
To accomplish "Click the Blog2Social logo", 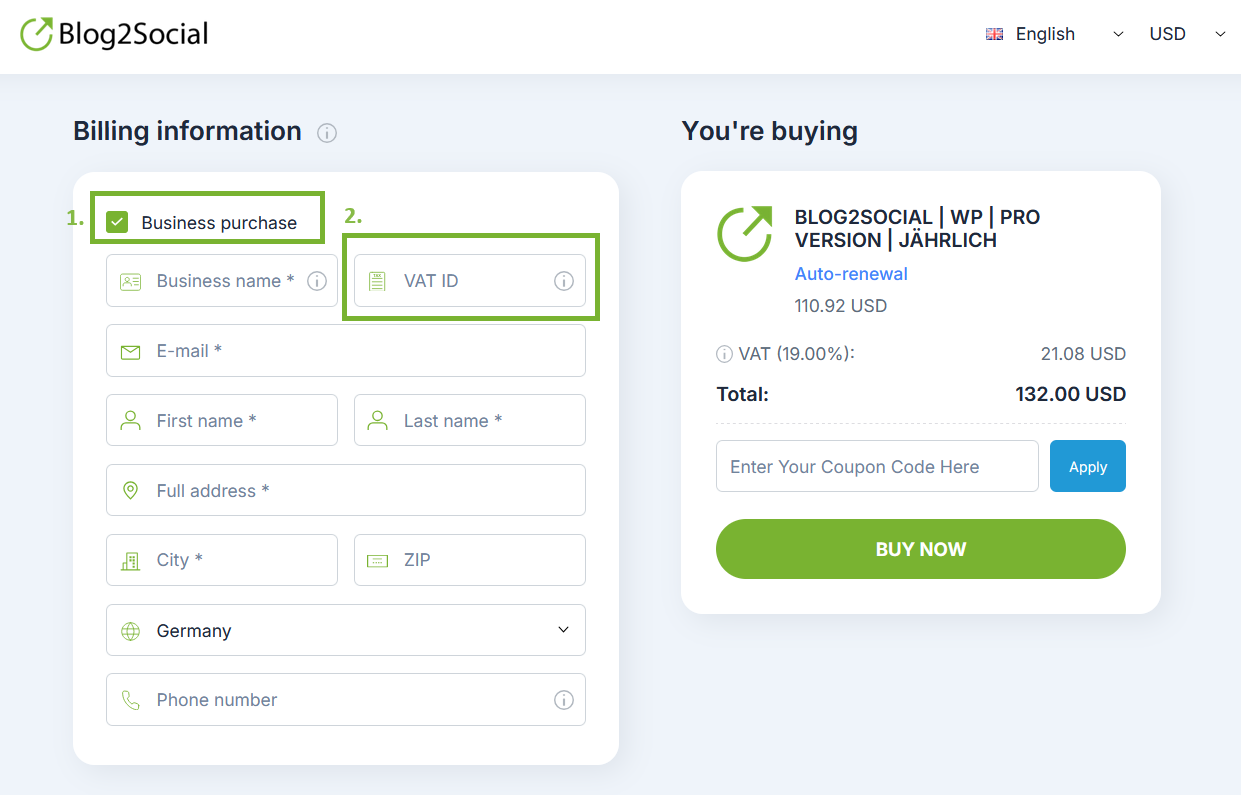I will (x=115, y=33).
